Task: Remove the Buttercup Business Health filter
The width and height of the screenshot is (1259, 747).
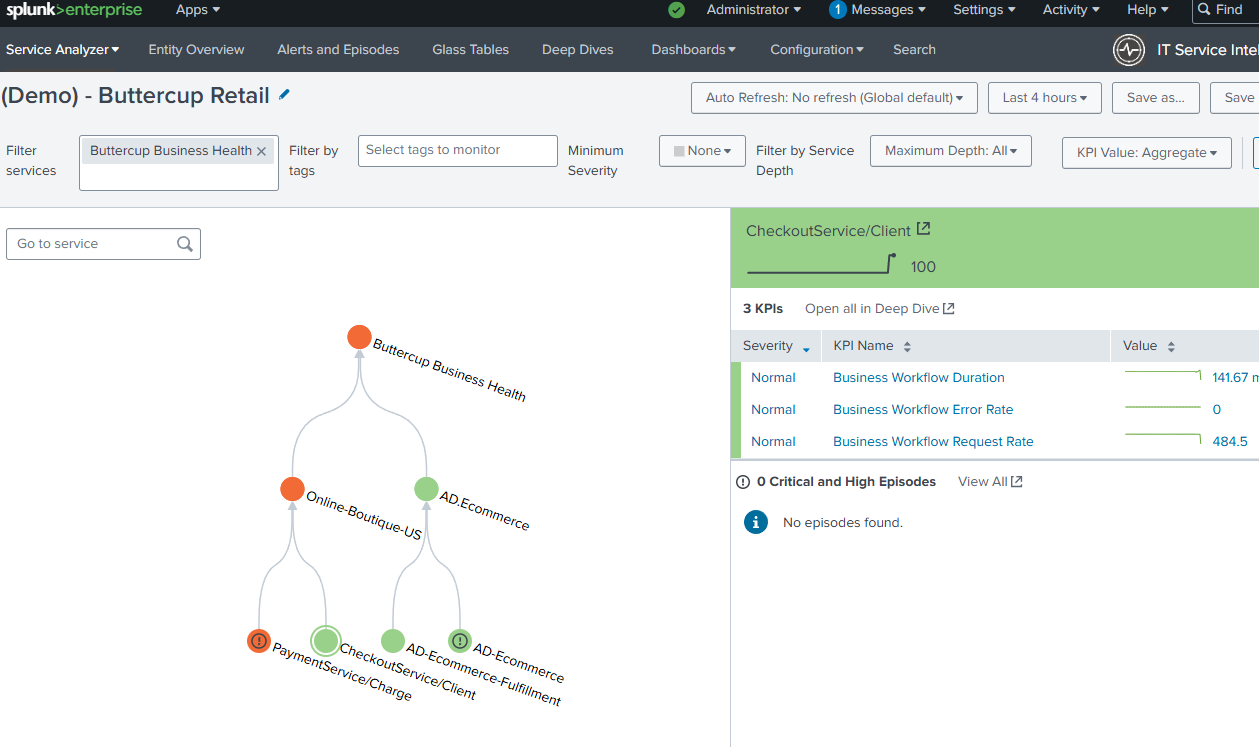Action: pos(262,151)
